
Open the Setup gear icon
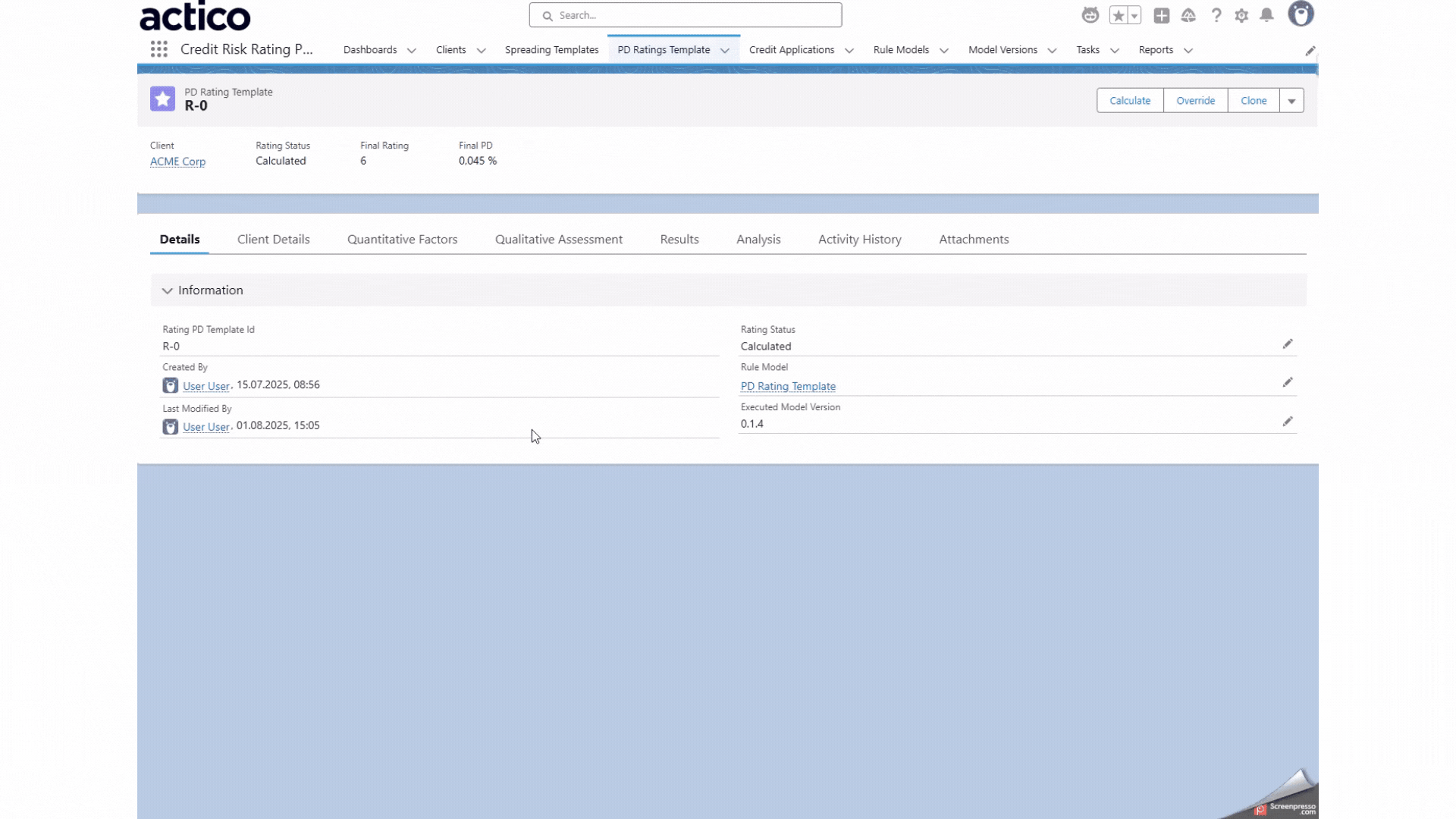click(x=1241, y=14)
